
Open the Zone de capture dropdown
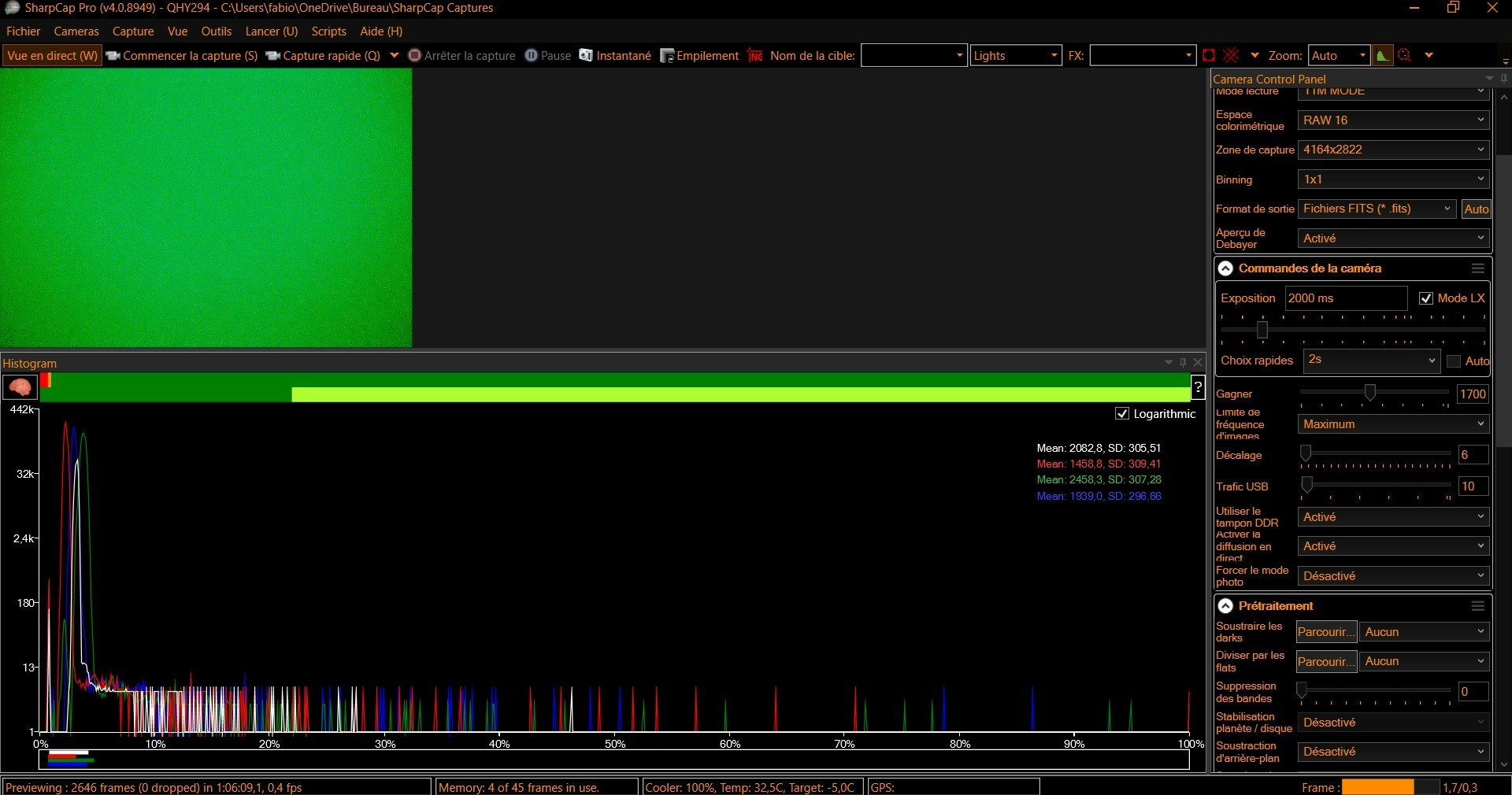point(1394,150)
